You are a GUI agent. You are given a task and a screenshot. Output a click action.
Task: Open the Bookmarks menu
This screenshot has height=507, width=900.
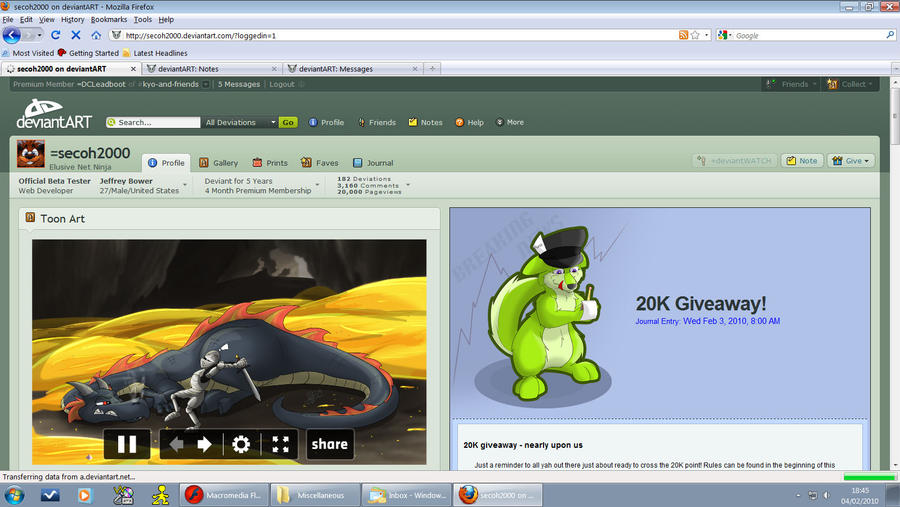108,19
